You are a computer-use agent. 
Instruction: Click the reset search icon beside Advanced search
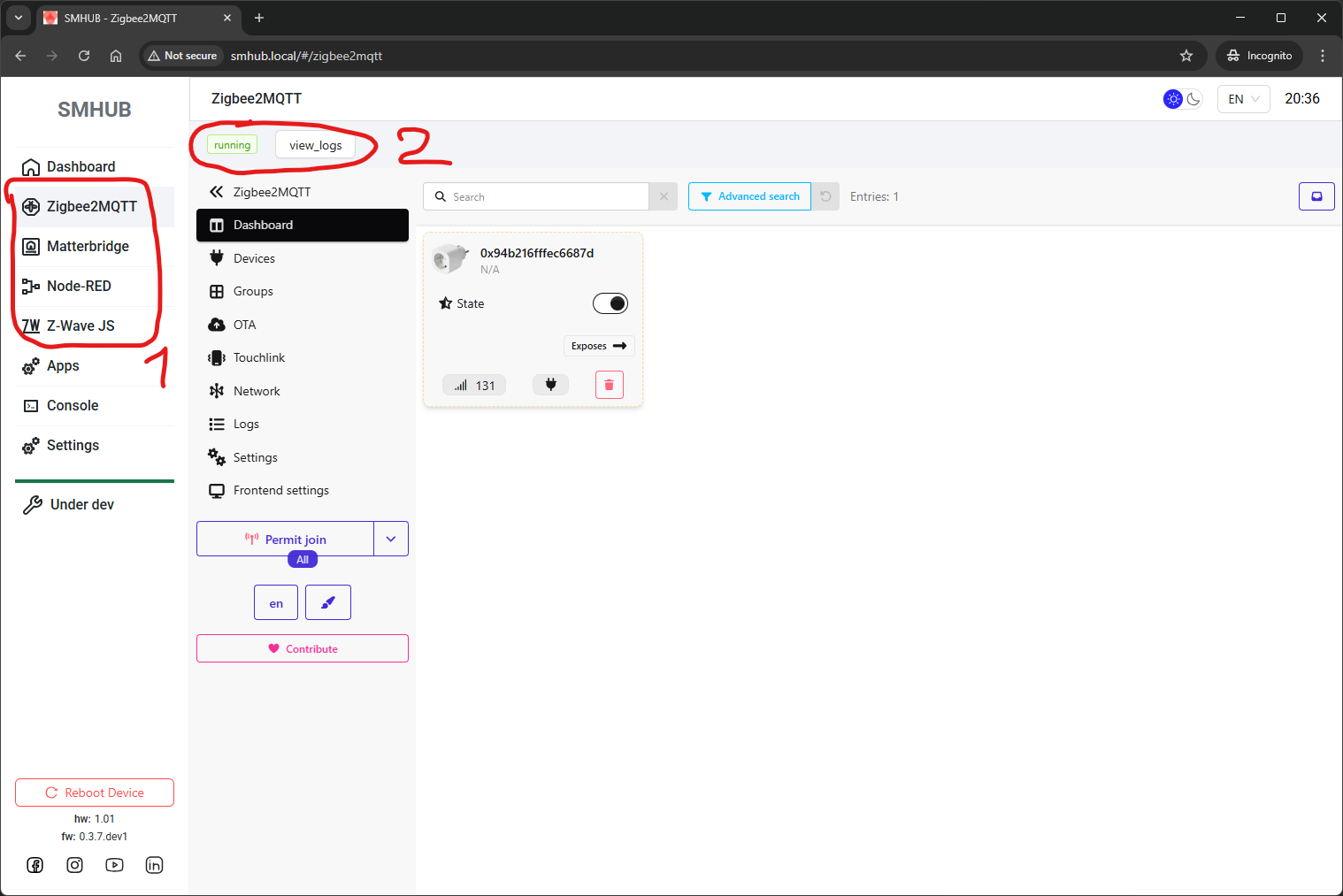[825, 196]
